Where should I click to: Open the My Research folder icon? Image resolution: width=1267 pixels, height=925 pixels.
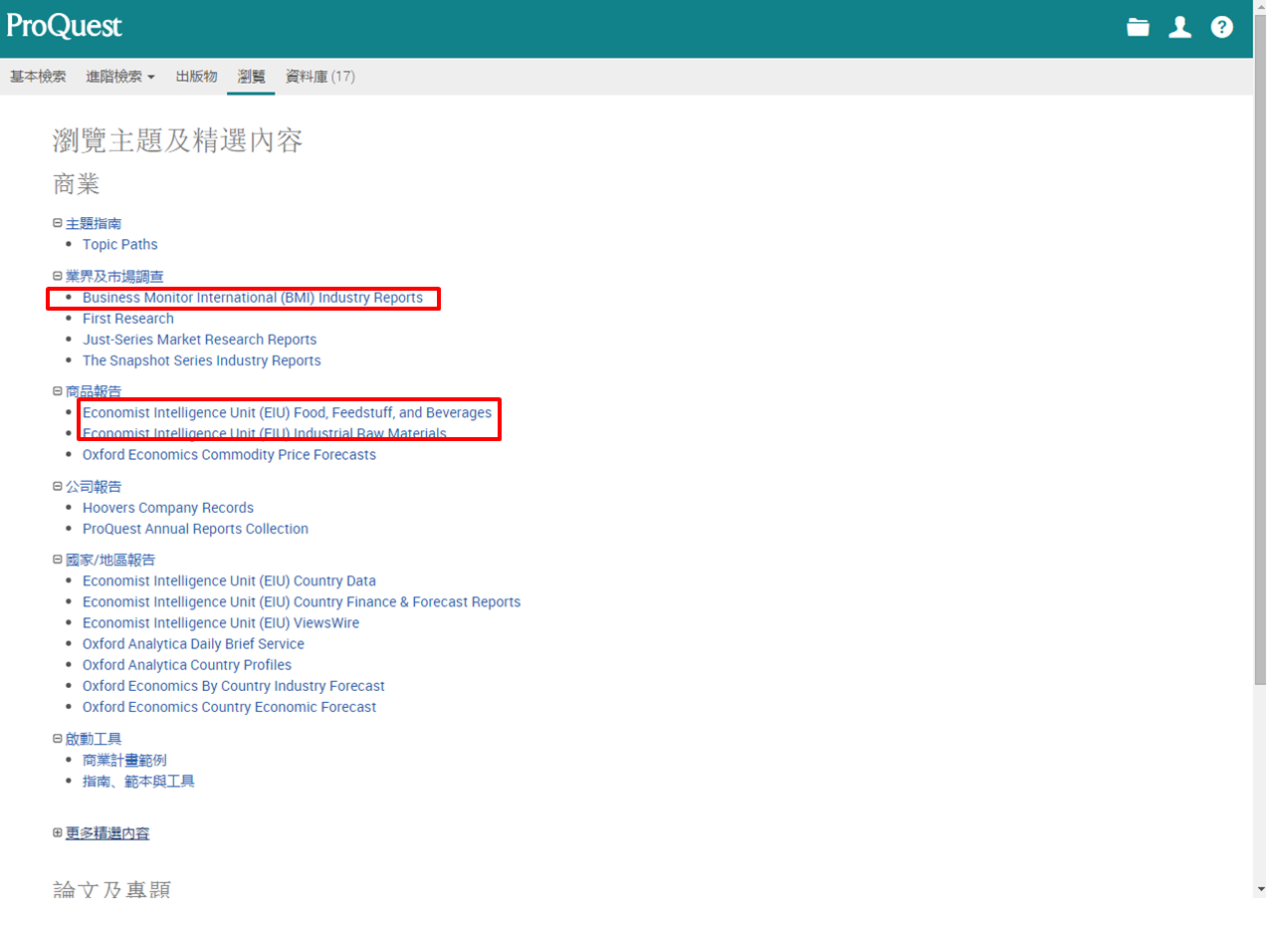point(1138,28)
